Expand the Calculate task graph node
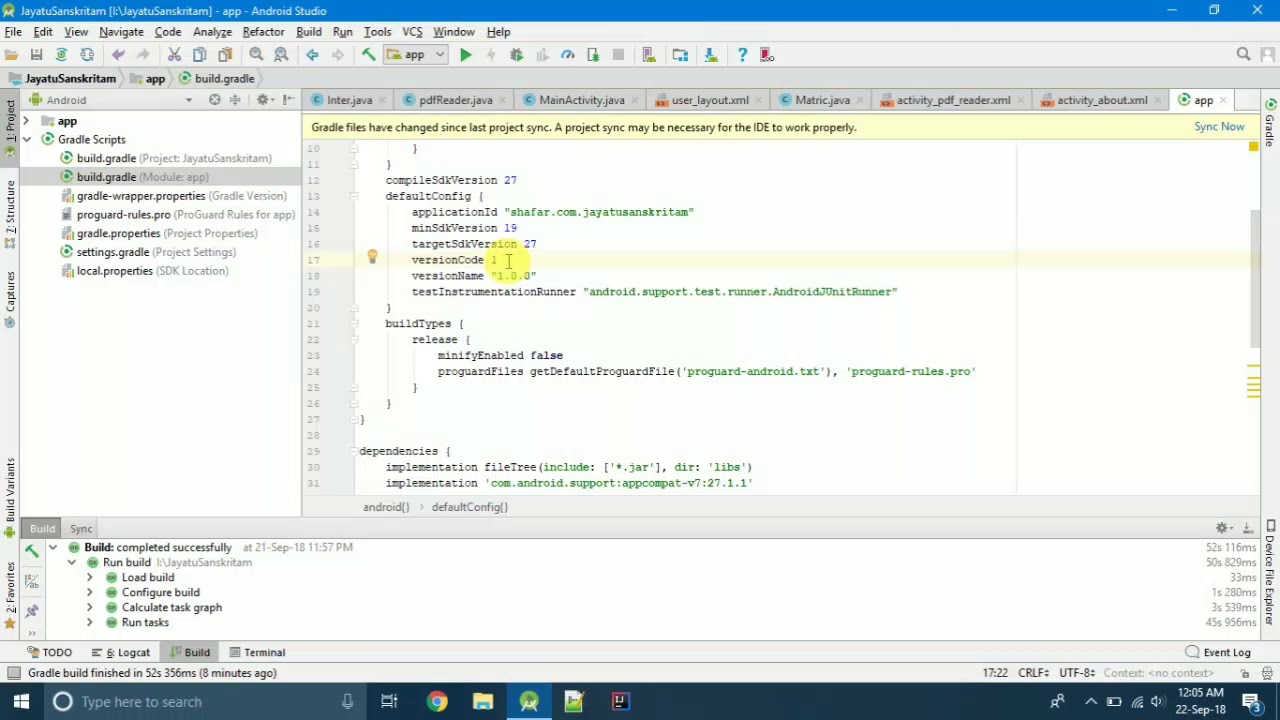 (x=89, y=608)
